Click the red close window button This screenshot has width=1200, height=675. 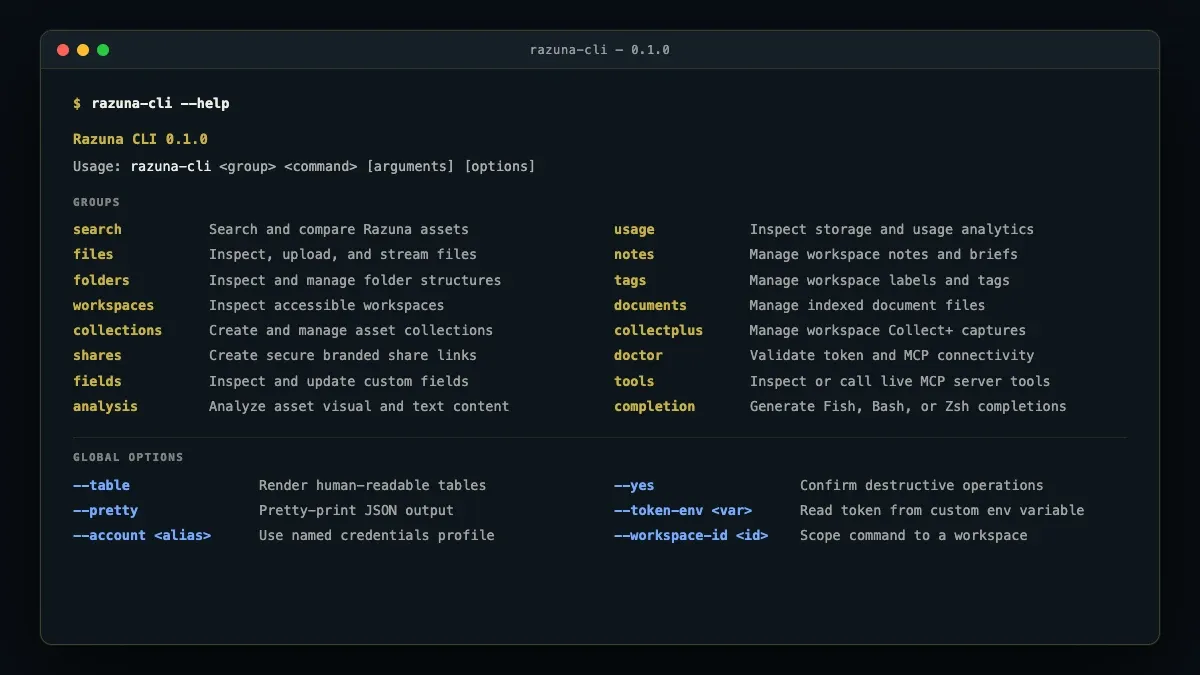[x=63, y=50]
